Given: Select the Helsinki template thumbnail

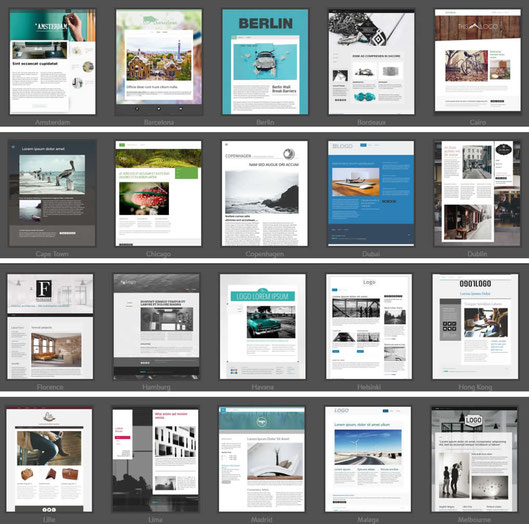Looking at the screenshot, I should tap(369, 326).
